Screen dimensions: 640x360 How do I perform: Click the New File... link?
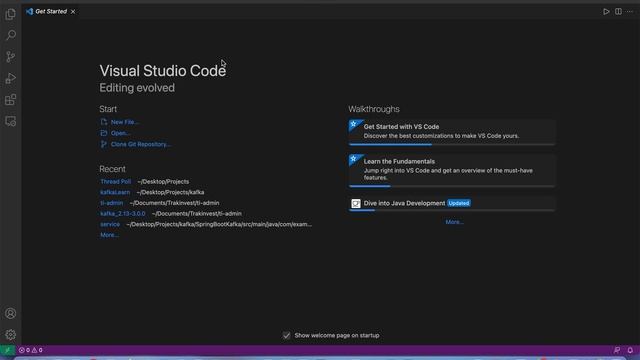pyautogui.click(x=125, y=122)
